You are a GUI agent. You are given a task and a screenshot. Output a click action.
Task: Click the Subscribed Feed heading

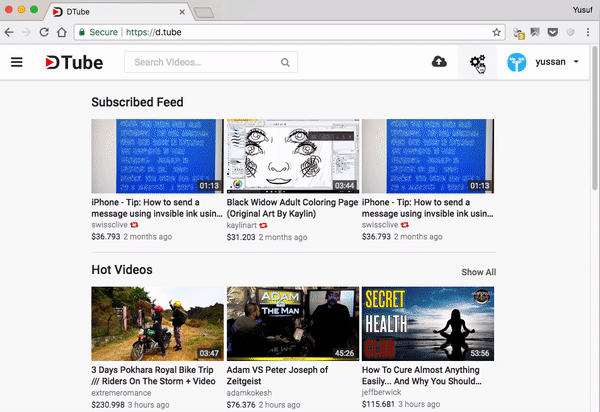137,102
